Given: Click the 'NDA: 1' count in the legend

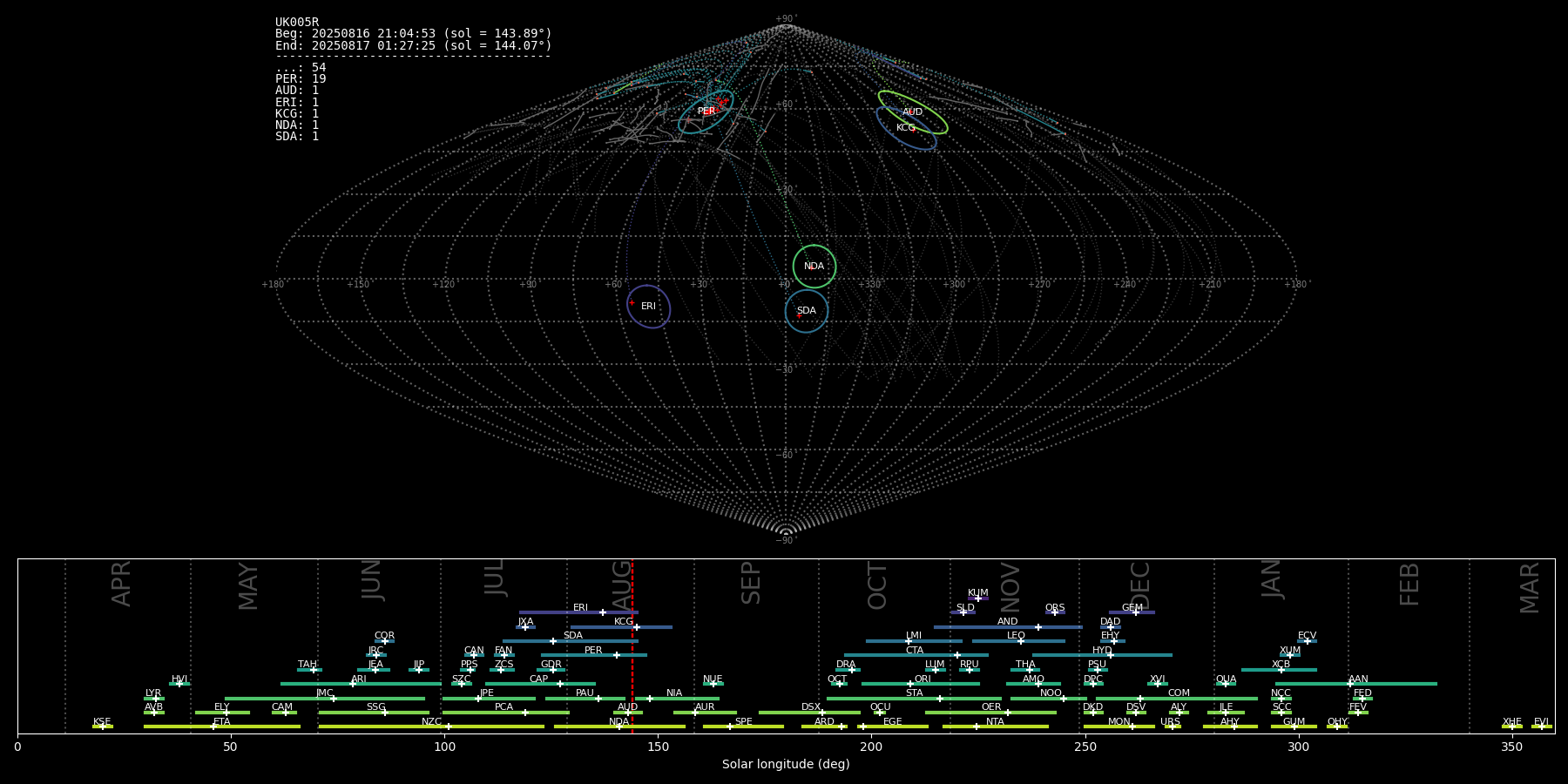Looking at the screenshot, I should coord(297,125).
